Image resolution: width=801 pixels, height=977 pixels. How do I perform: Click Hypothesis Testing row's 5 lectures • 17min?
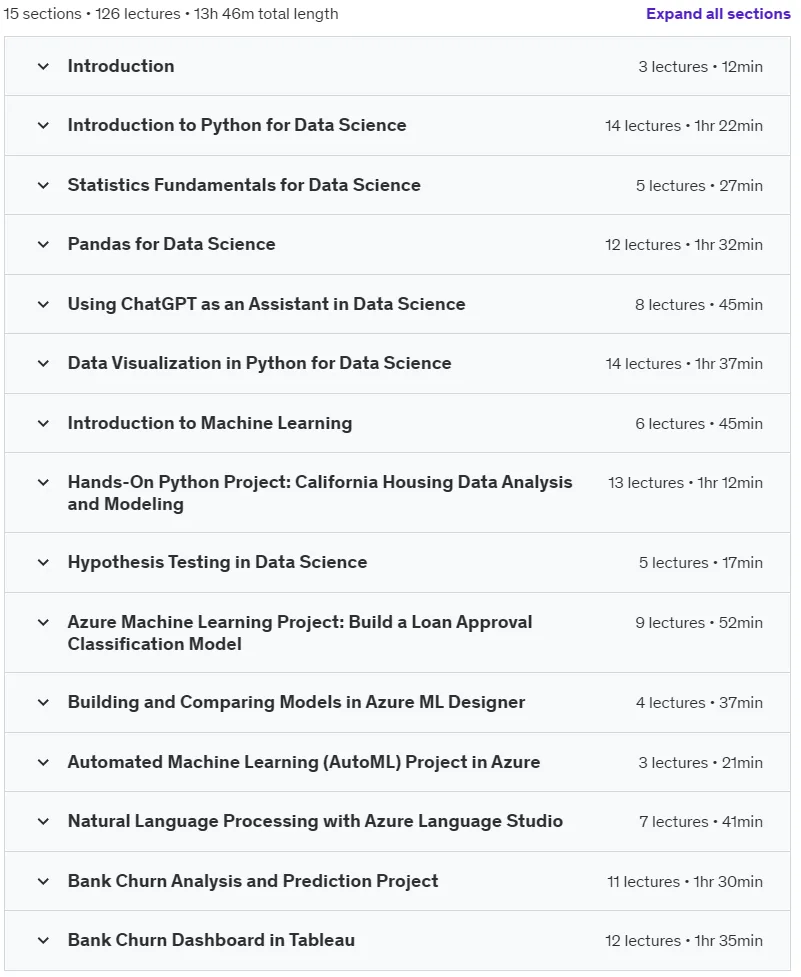click(701, 563)
